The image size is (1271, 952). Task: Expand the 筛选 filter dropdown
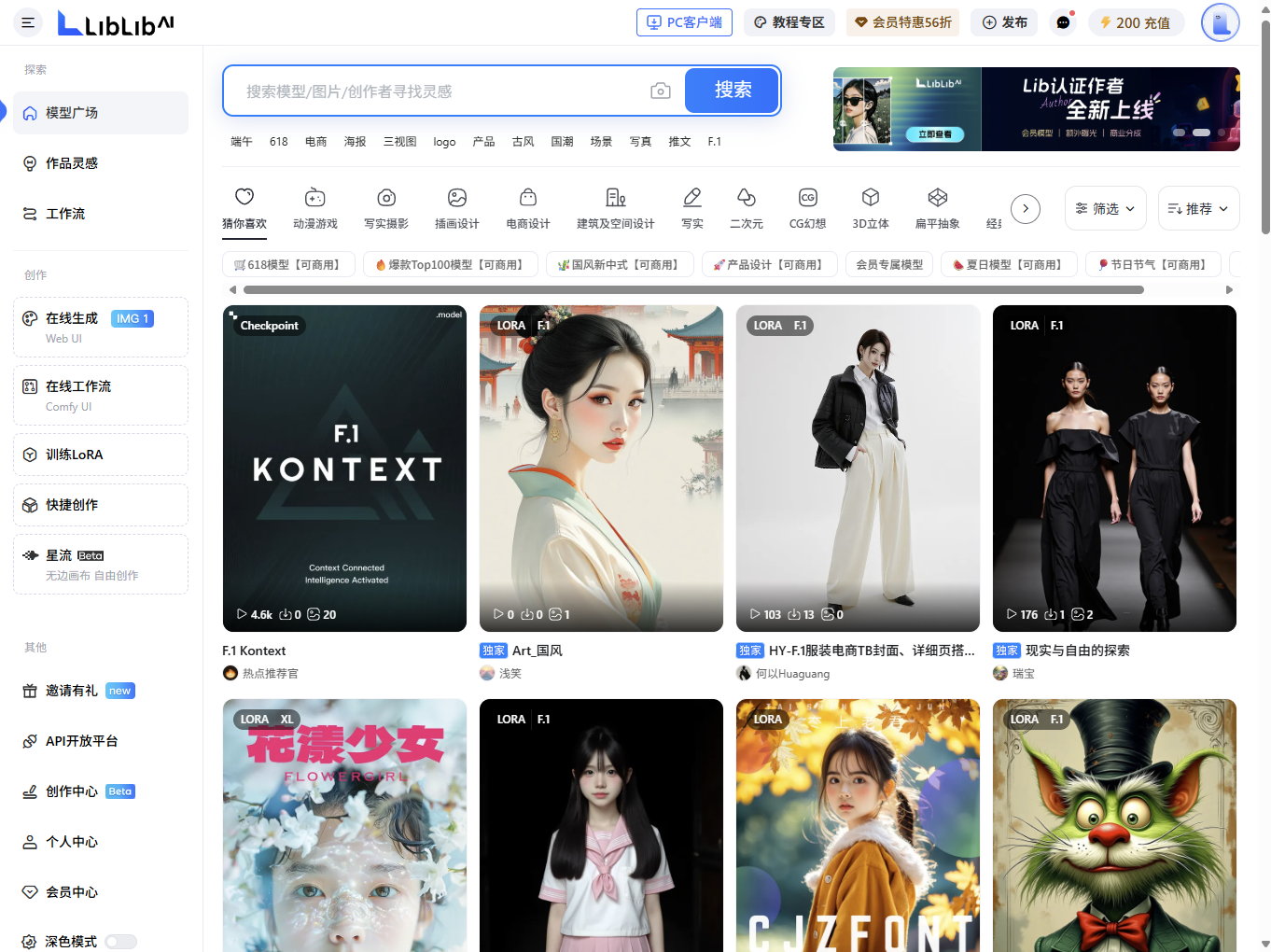(1105, 208)
